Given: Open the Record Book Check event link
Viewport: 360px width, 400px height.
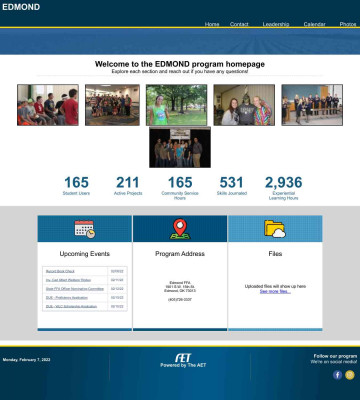Looking at the screenshot, I should pyautogui.click(x=60, y=271).
